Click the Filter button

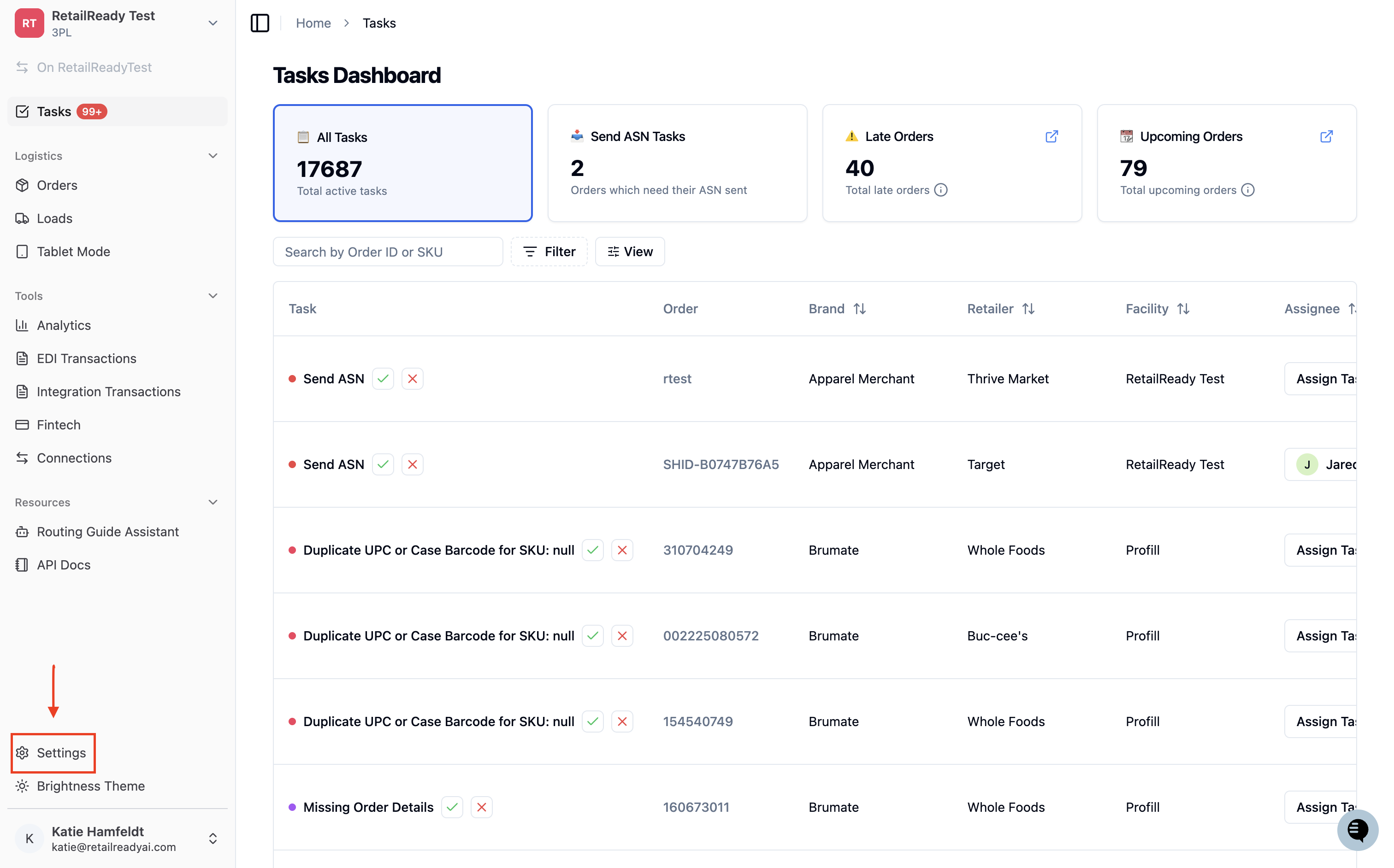[x=549, y=252]
